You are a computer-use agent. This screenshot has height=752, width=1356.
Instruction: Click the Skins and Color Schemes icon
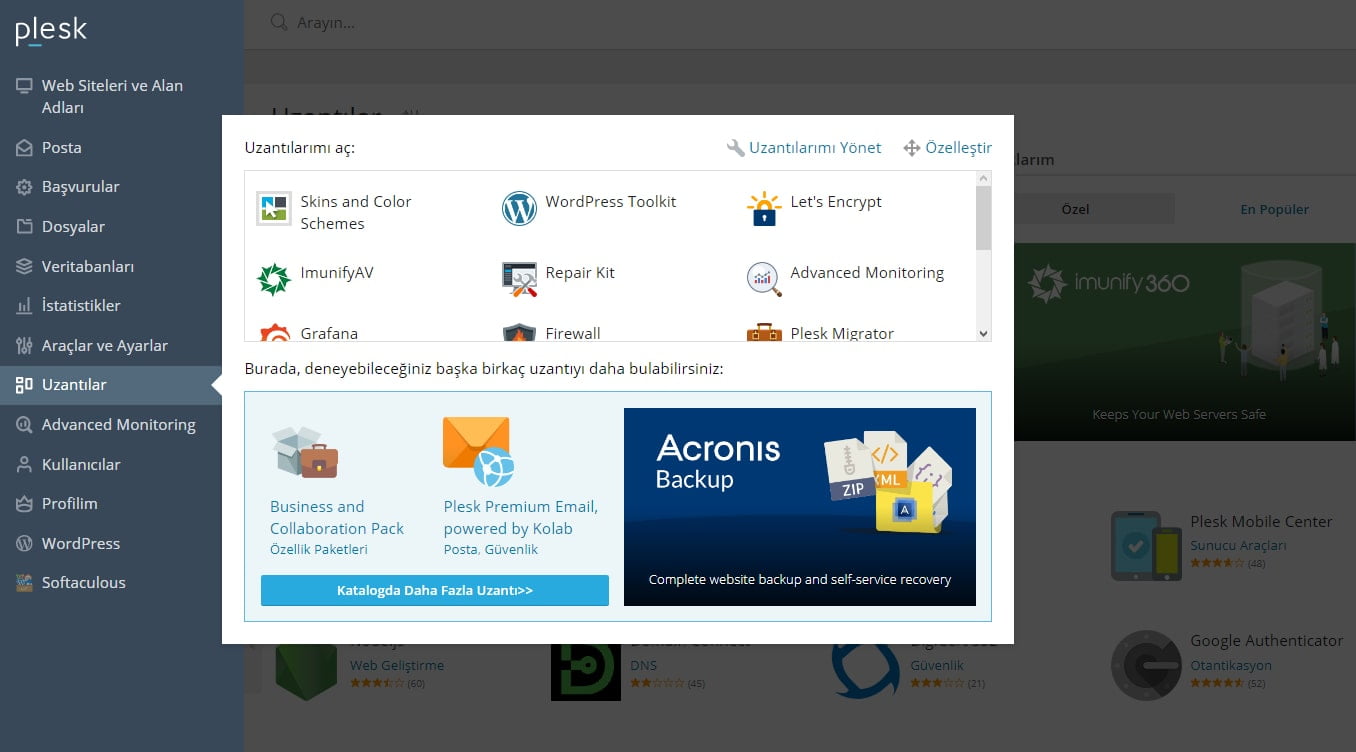(x=274, y=209)
